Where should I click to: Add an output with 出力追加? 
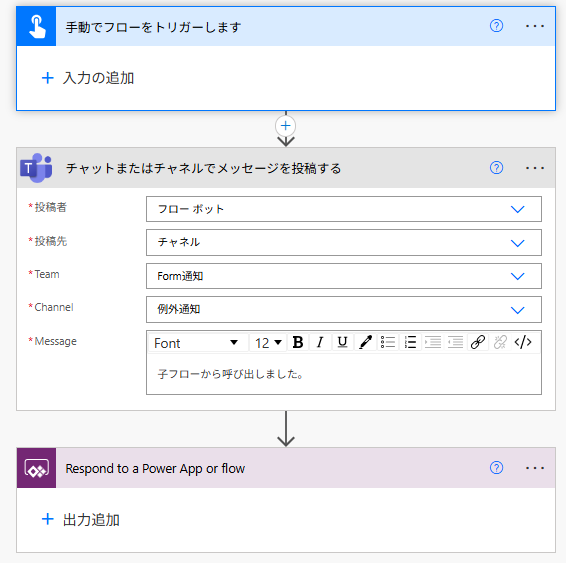pos(80,520)
